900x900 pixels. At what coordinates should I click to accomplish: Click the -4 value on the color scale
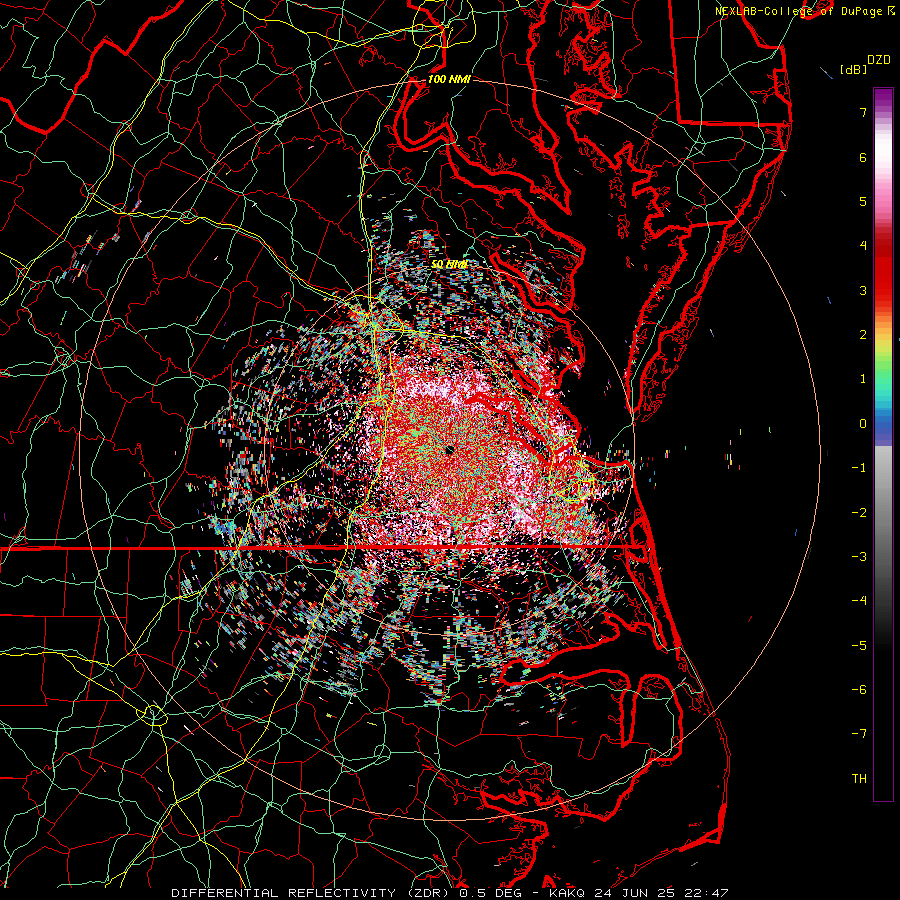point(859,601)
